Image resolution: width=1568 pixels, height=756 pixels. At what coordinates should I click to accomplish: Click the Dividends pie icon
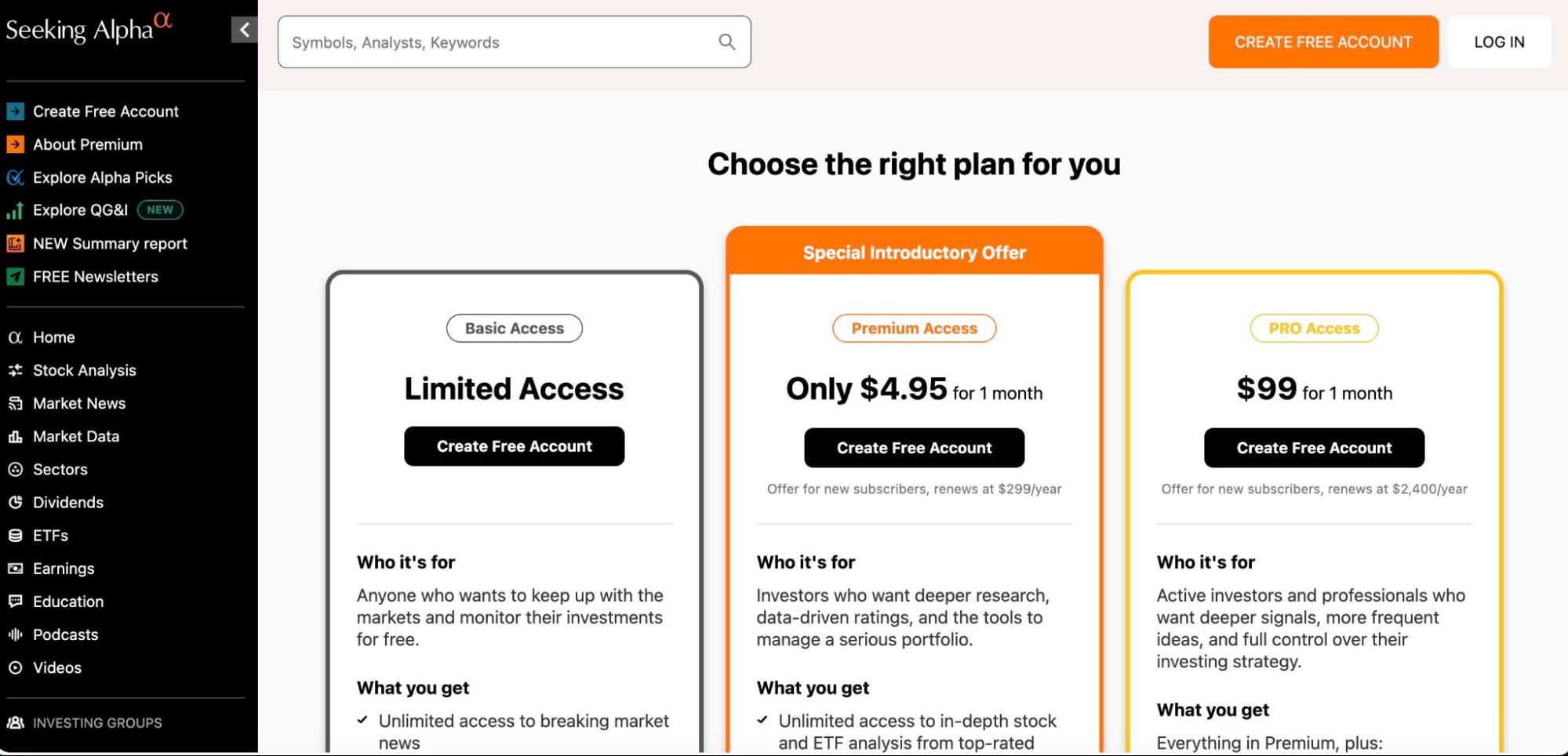point(15,502)
